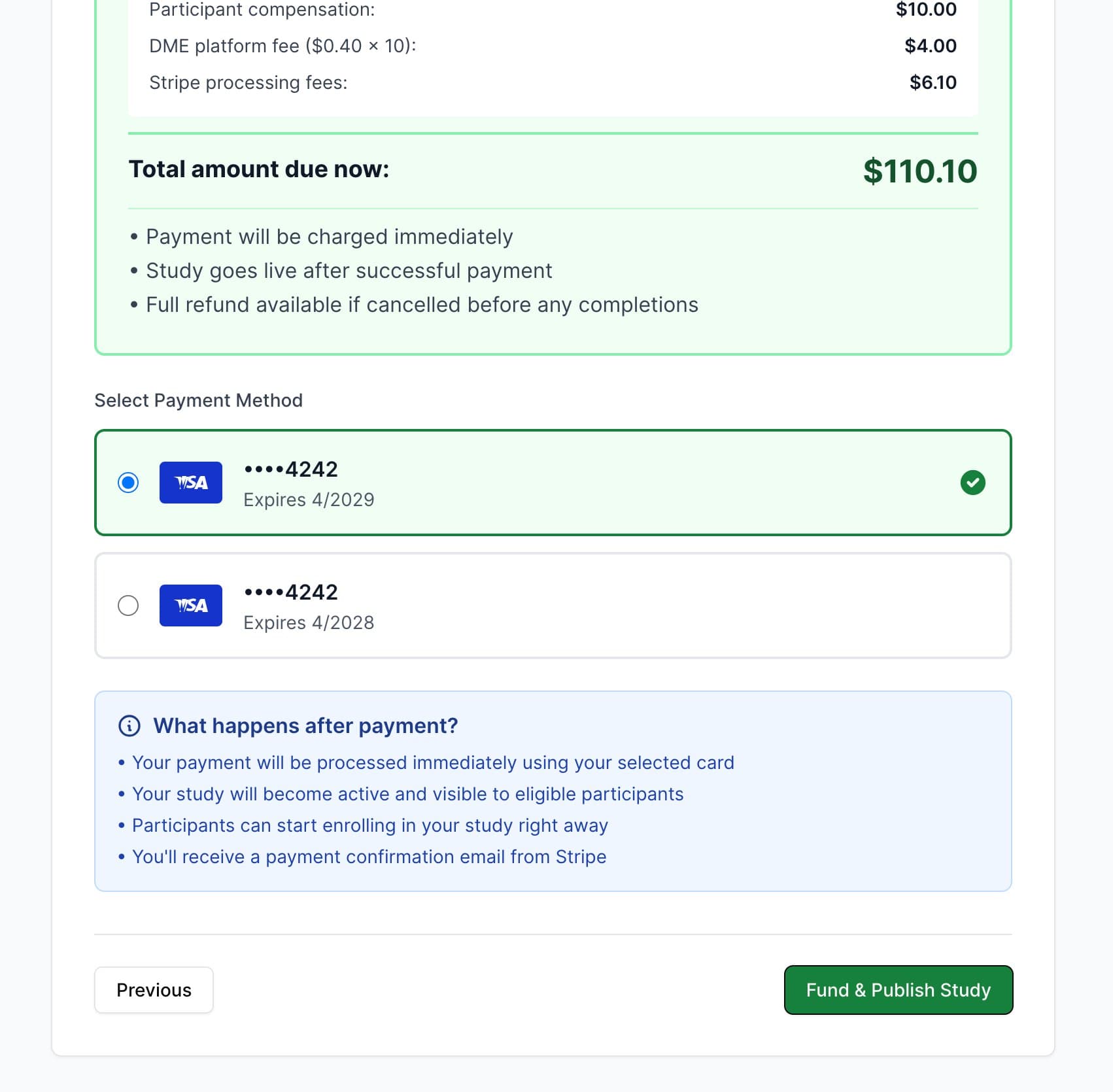Click the 'What happens after payment?' heading

tap(305, 725)
